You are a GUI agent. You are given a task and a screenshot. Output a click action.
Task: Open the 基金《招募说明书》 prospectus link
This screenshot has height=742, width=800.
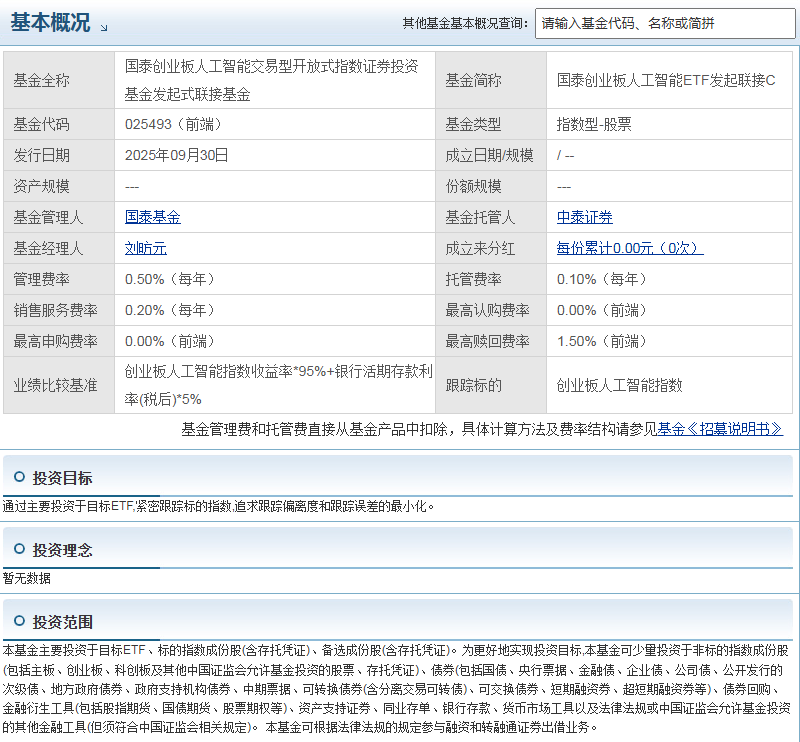[x=719, y=429]
